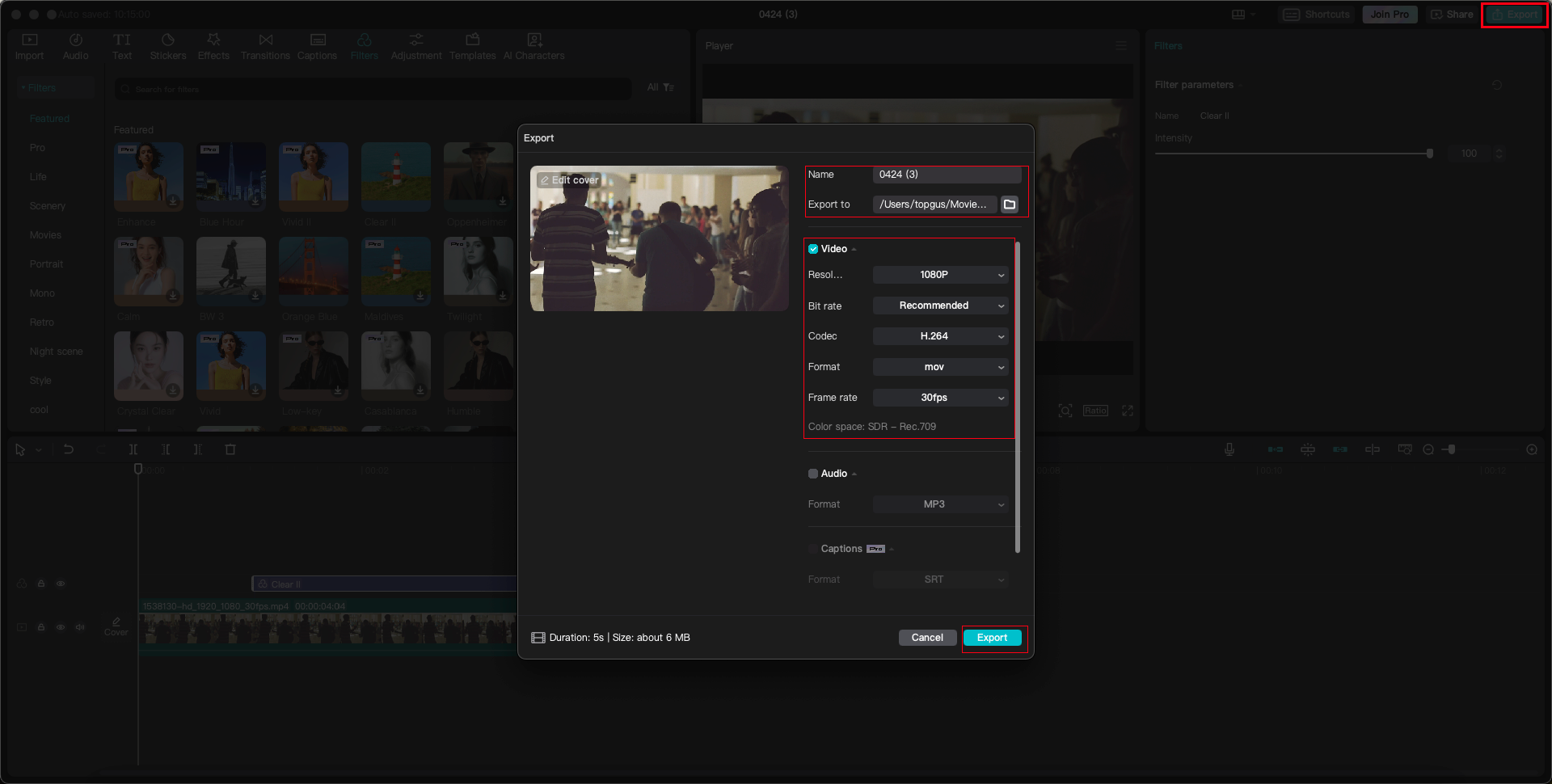Open the Effects panel
1552x784 pixels.
click(x=213, y=47)
